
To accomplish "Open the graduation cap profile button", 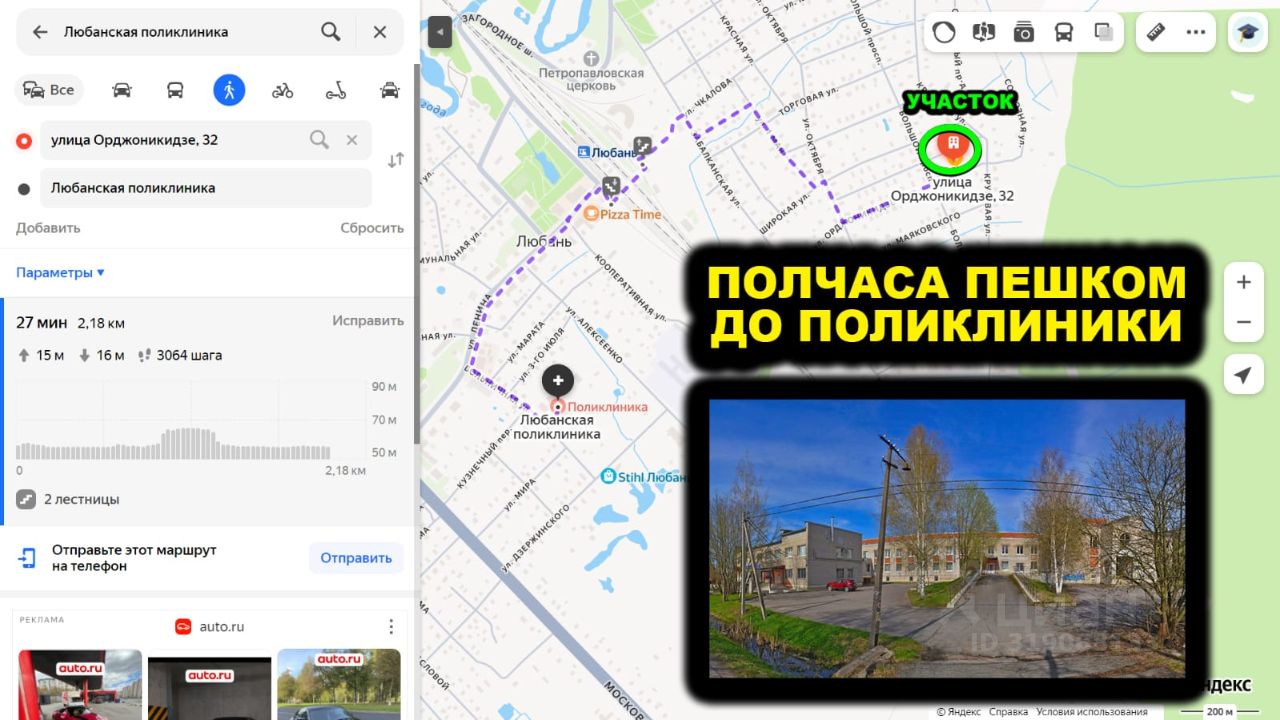I will (1247, 32).
